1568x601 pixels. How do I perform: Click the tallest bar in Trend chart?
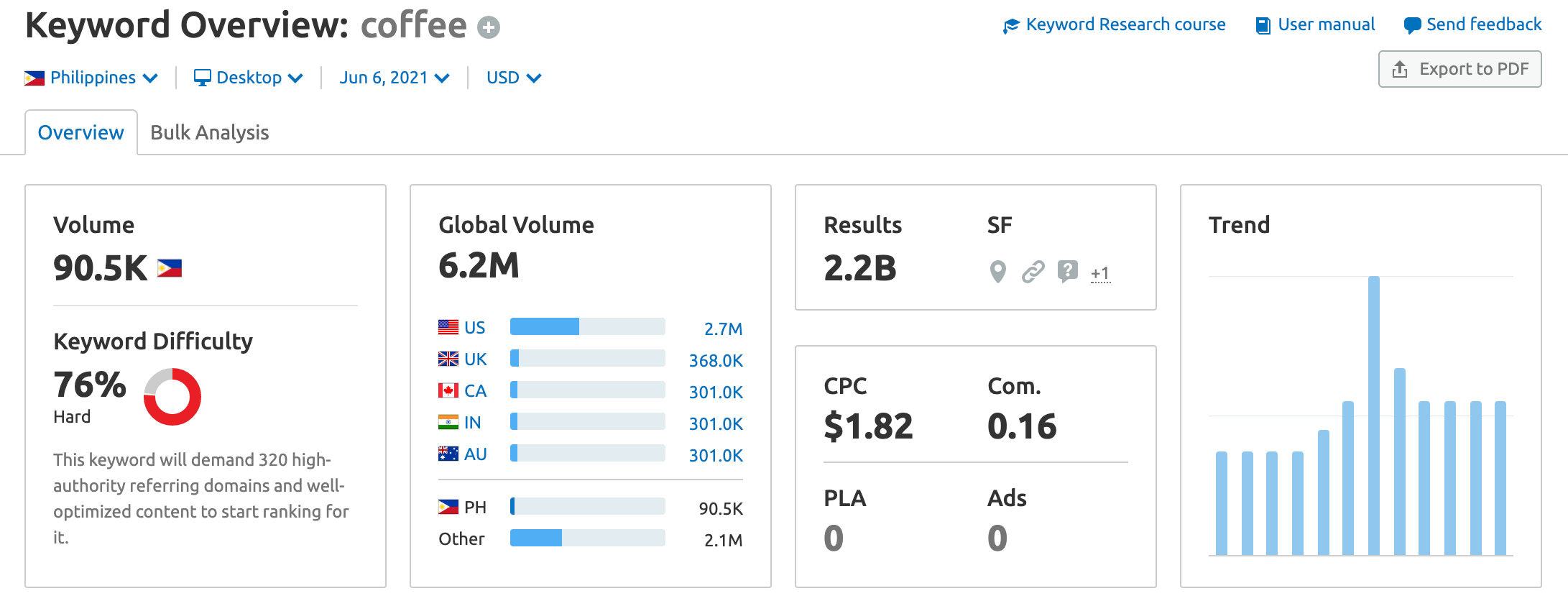1374,416
